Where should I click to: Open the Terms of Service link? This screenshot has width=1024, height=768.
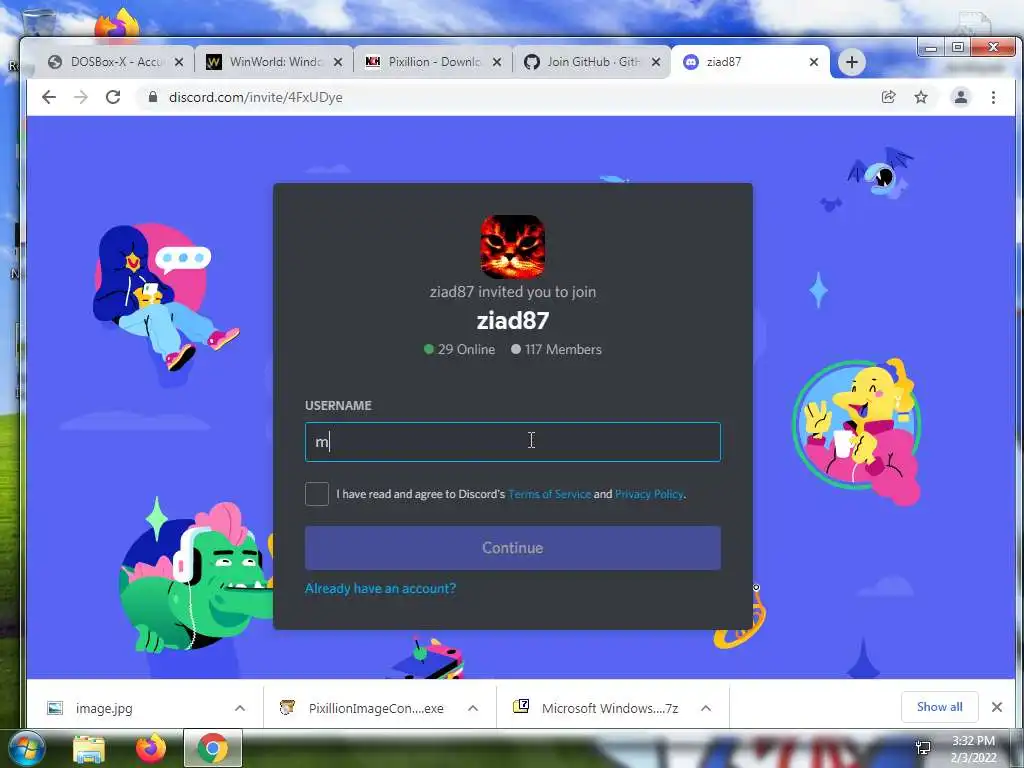pyautogui.click(x=549, y=494)
